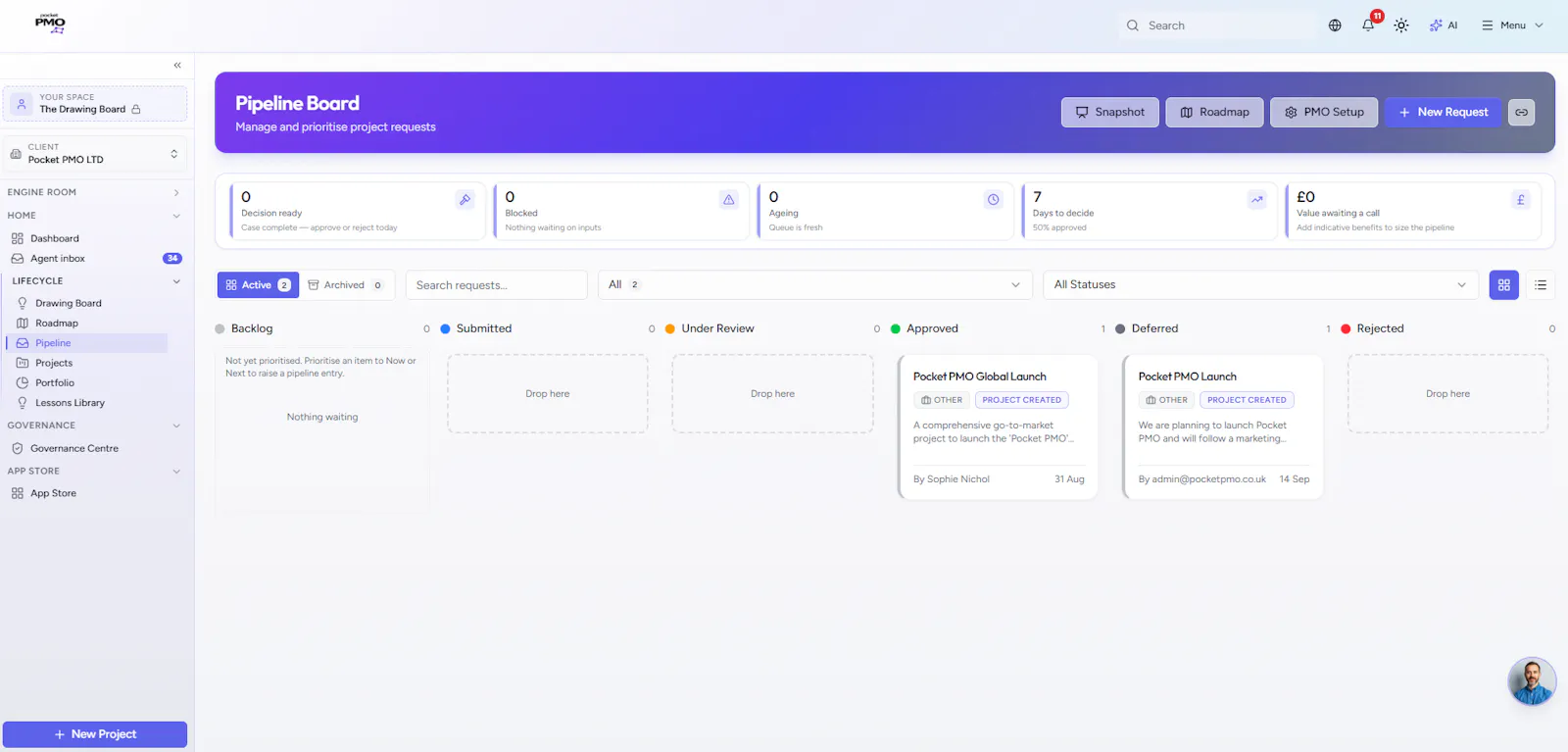Click the Deferred column header
1568x752 pixels.
click(x=1154, y=329)
